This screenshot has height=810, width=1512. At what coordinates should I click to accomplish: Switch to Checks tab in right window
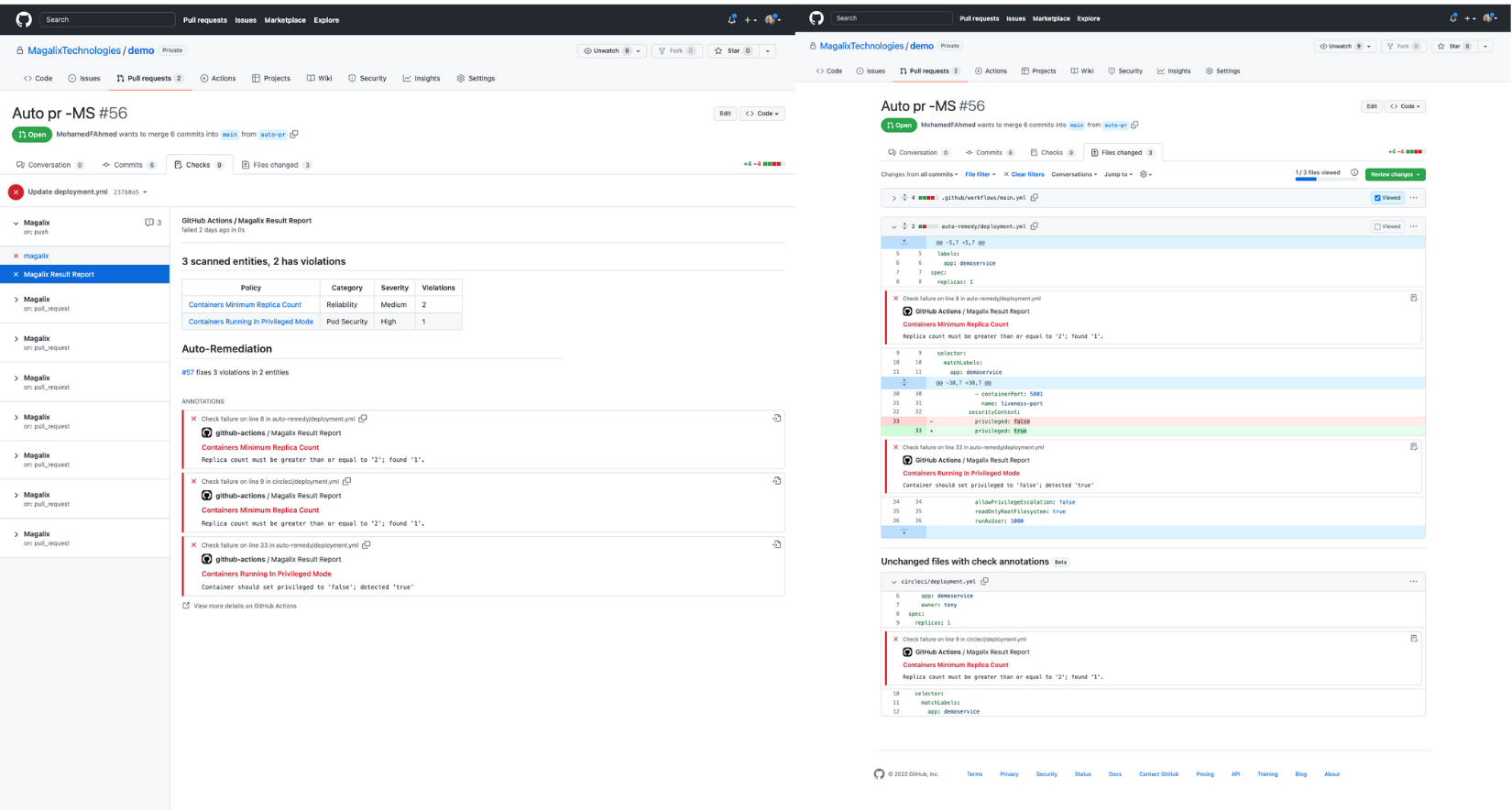click(1052, 152)
